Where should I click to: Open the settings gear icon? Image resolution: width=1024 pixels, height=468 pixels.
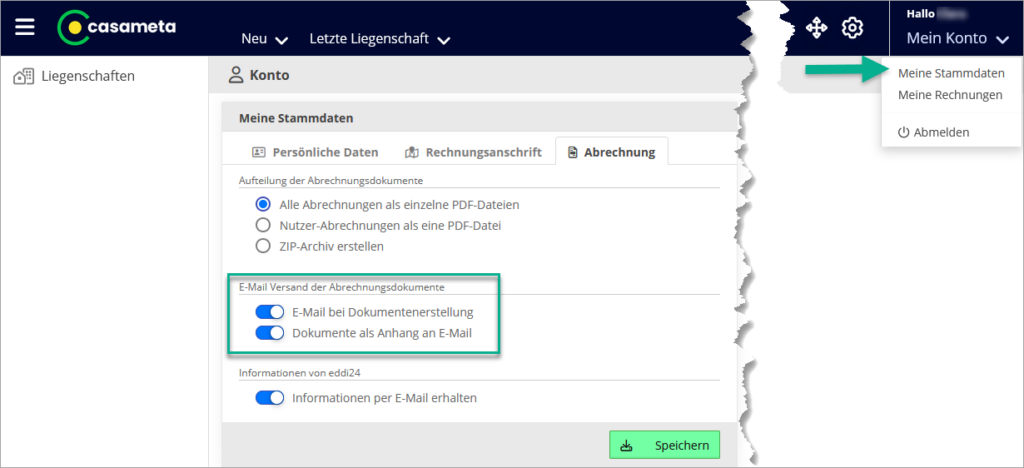pos(852,28)
